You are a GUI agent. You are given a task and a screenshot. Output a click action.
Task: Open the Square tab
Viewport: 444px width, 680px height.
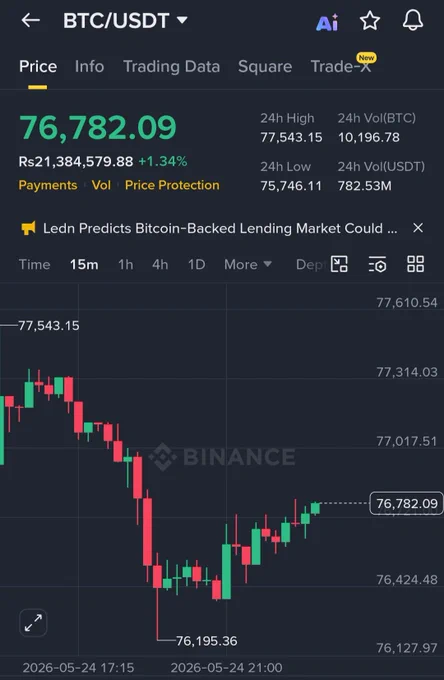coord(265,66)
